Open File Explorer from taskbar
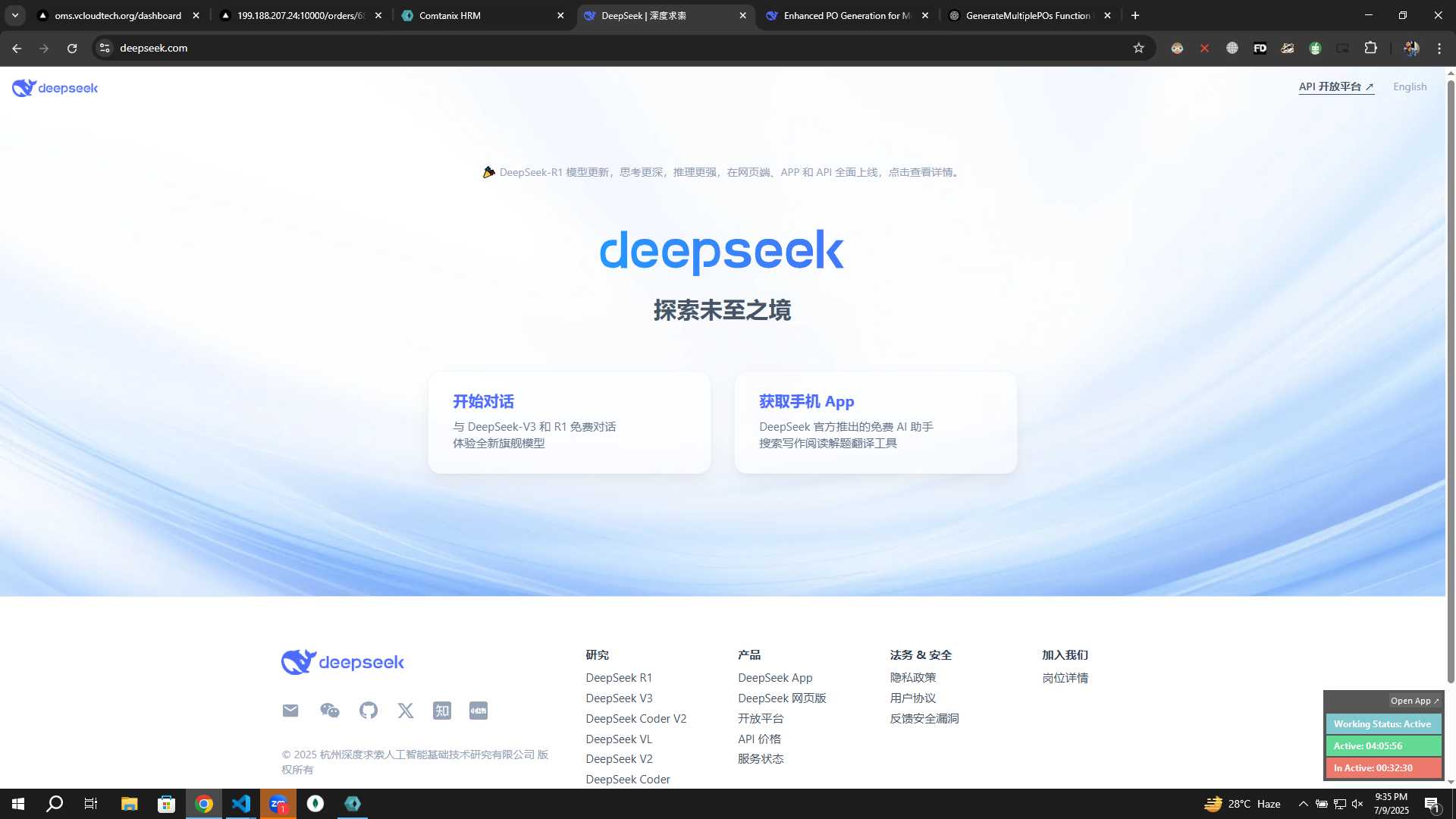The height and width of the screenshot is (819, 1456). [x=129, y=804]
